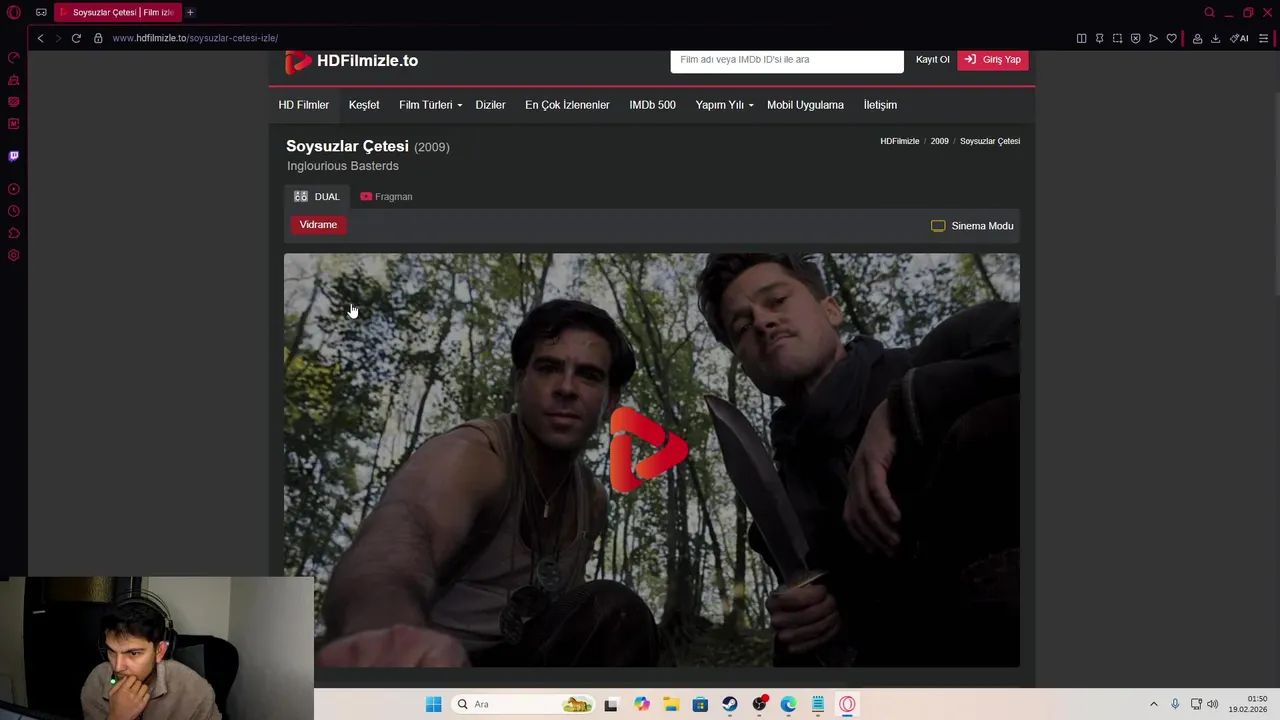Open sidebar settings gear icon
1280x720 pixels.
(x=14, y=255)
